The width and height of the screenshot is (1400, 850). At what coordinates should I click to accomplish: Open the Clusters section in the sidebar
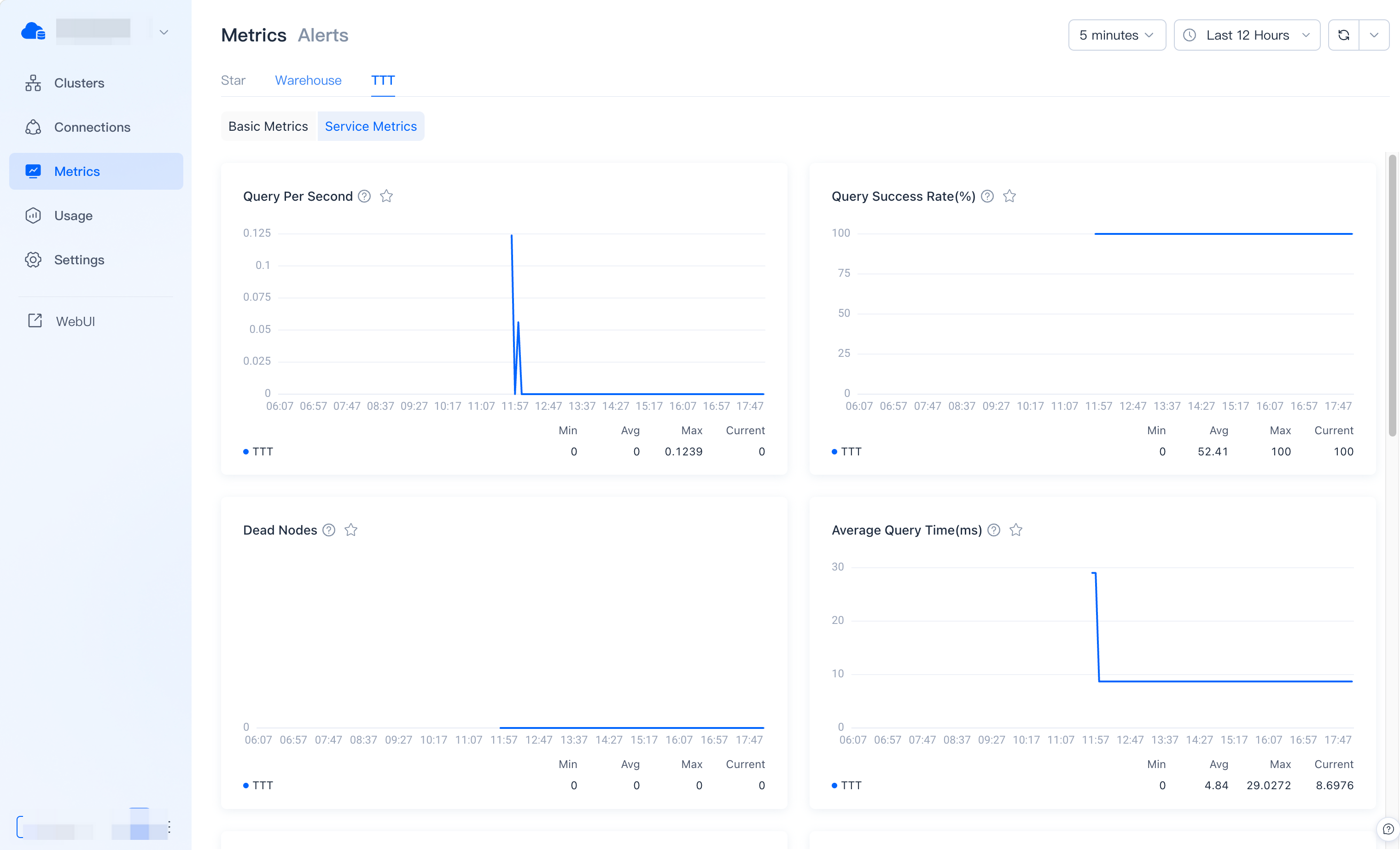79,83
